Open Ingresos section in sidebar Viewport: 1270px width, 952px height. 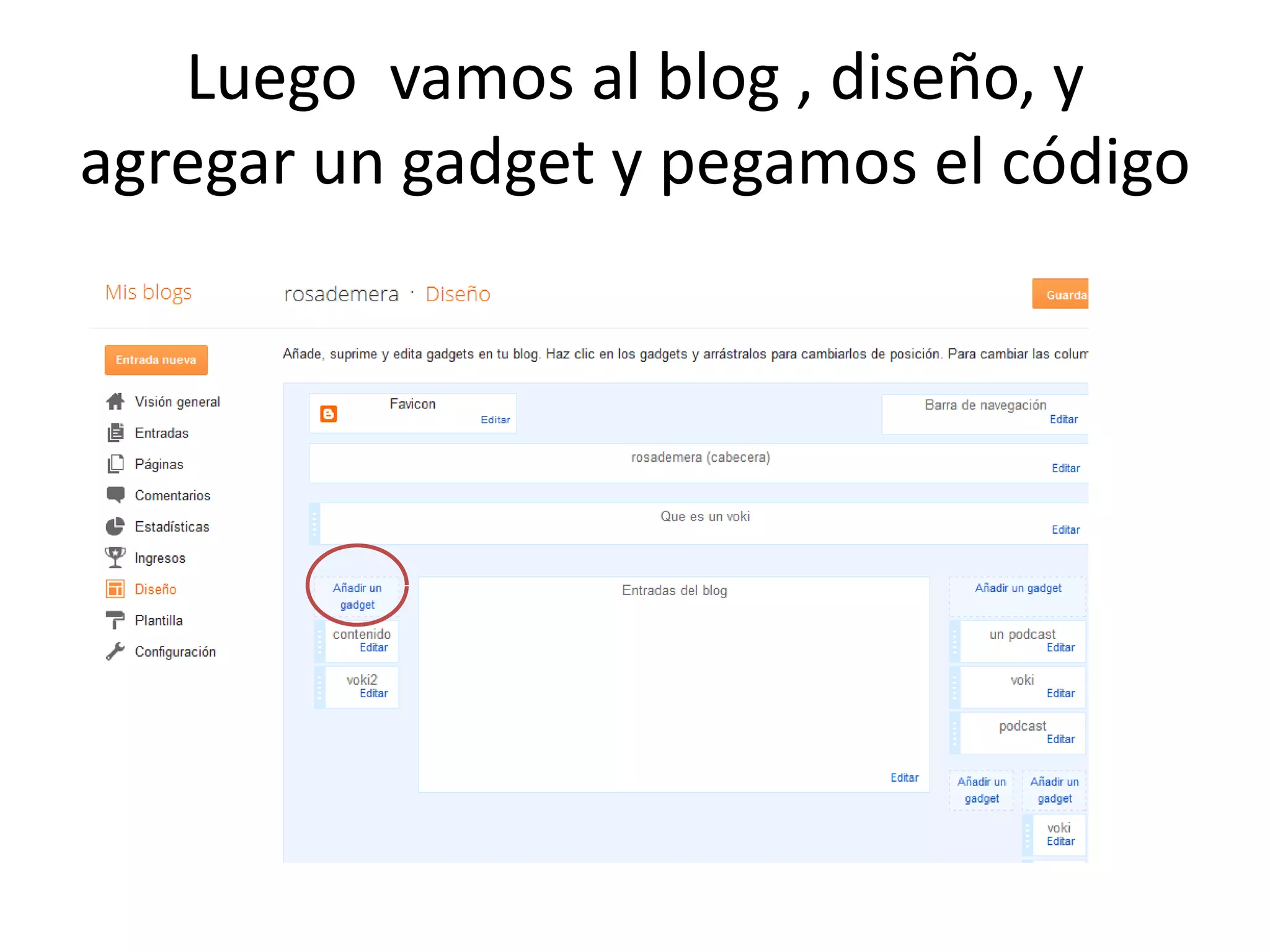point(160,558)
